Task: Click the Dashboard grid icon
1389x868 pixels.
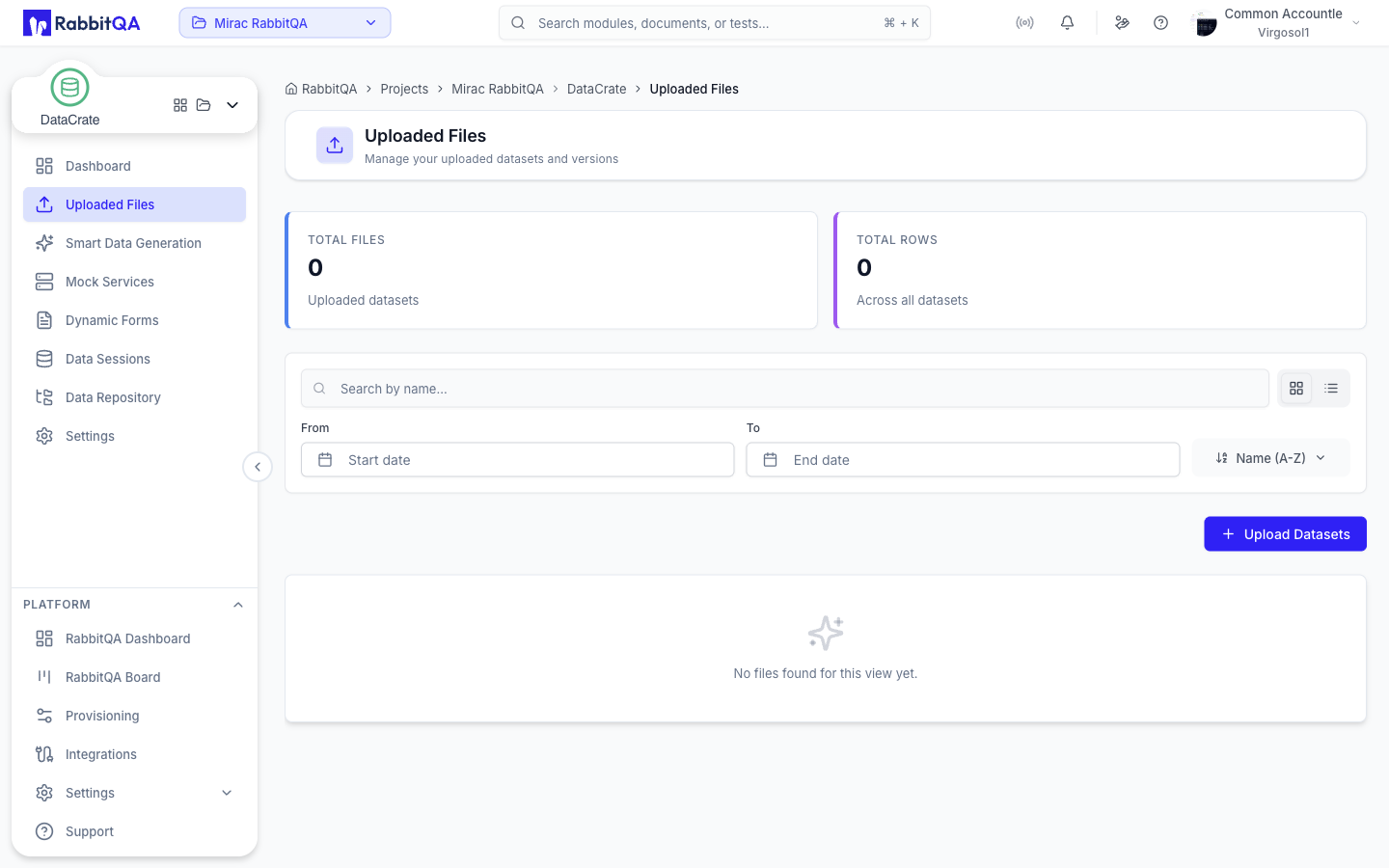Action: 44,166
